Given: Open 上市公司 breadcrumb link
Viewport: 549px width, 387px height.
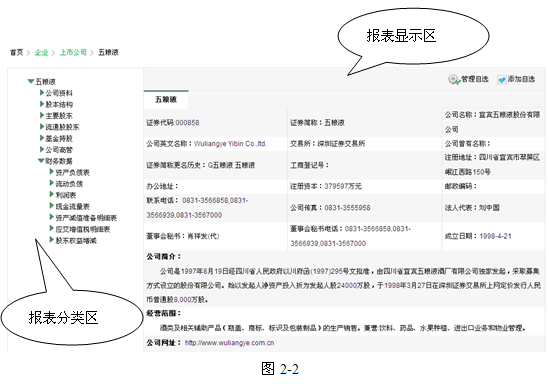Looking at the screenshot, I should pos(73,53).
